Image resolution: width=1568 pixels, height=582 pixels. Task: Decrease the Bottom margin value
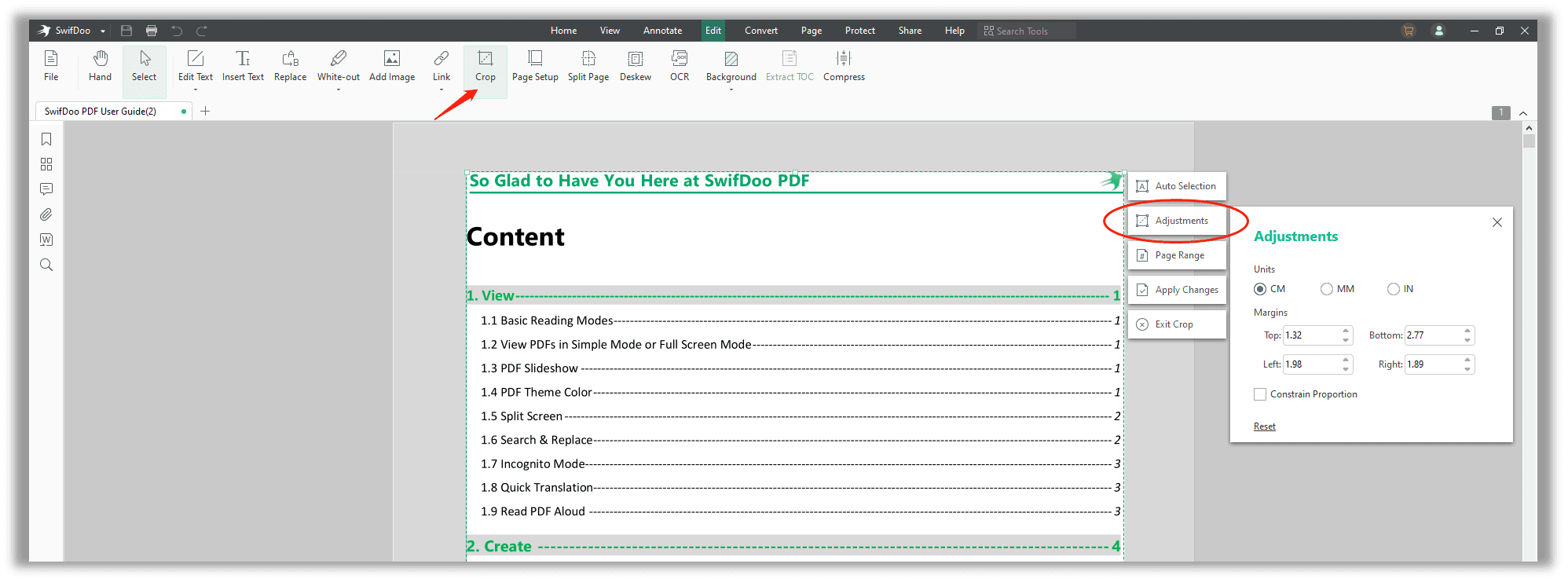click(1467, 340)
